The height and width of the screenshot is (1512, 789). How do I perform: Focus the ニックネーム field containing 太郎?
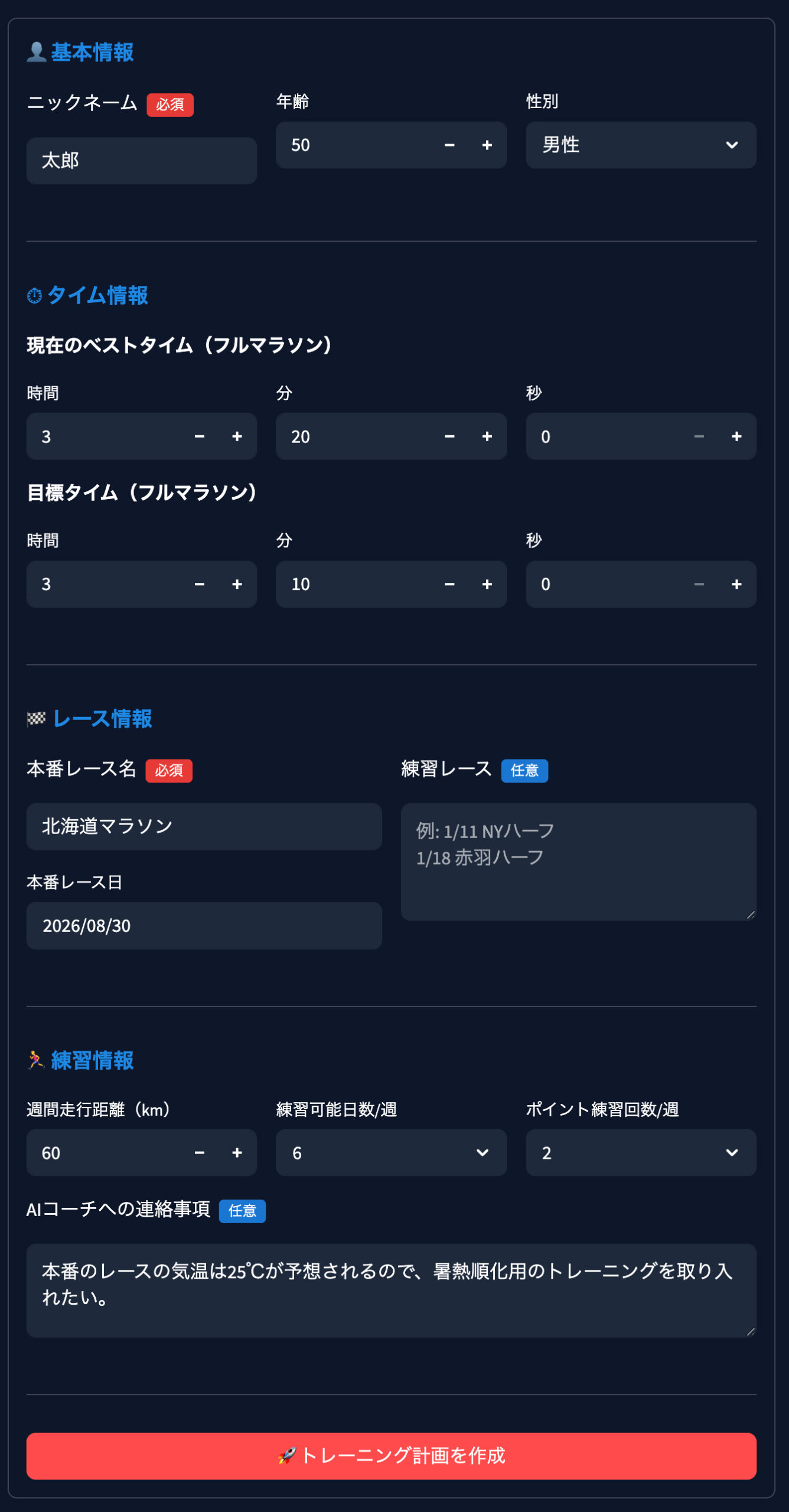(x=142, y=161)
